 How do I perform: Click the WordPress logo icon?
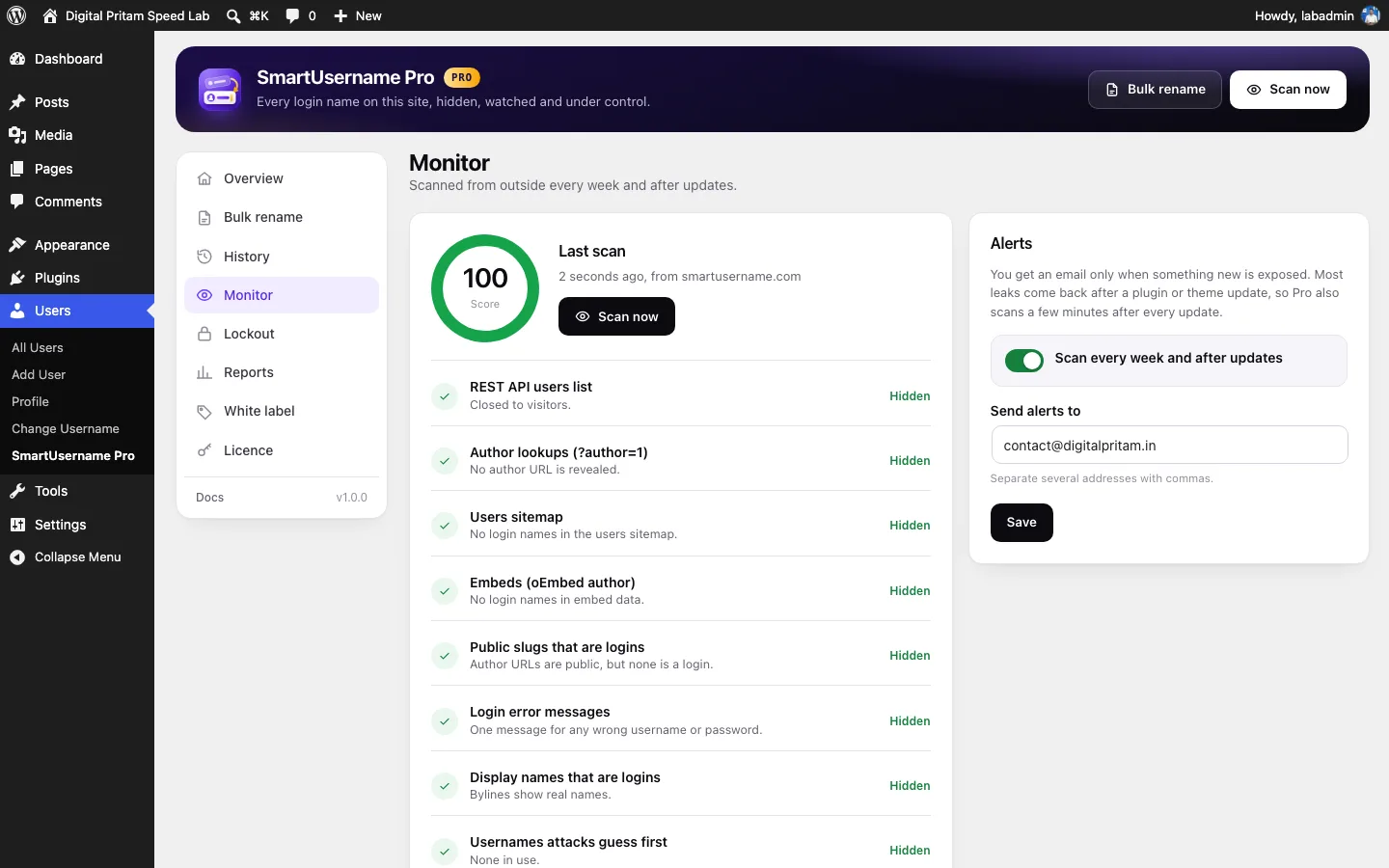coord(16,15)
